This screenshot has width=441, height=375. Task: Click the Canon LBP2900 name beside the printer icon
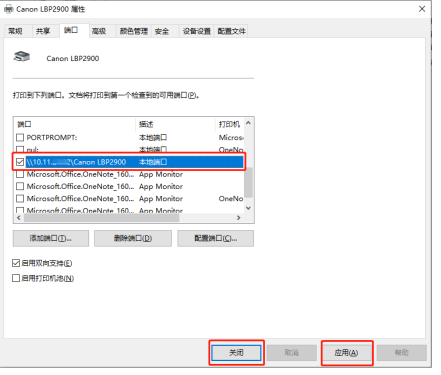[73, 58]
